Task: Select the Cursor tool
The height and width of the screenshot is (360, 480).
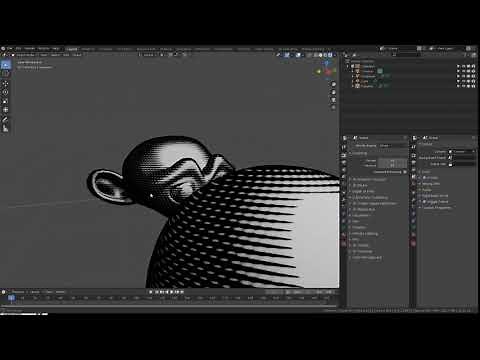Action: pyautogui.click(x=6, y=74)
